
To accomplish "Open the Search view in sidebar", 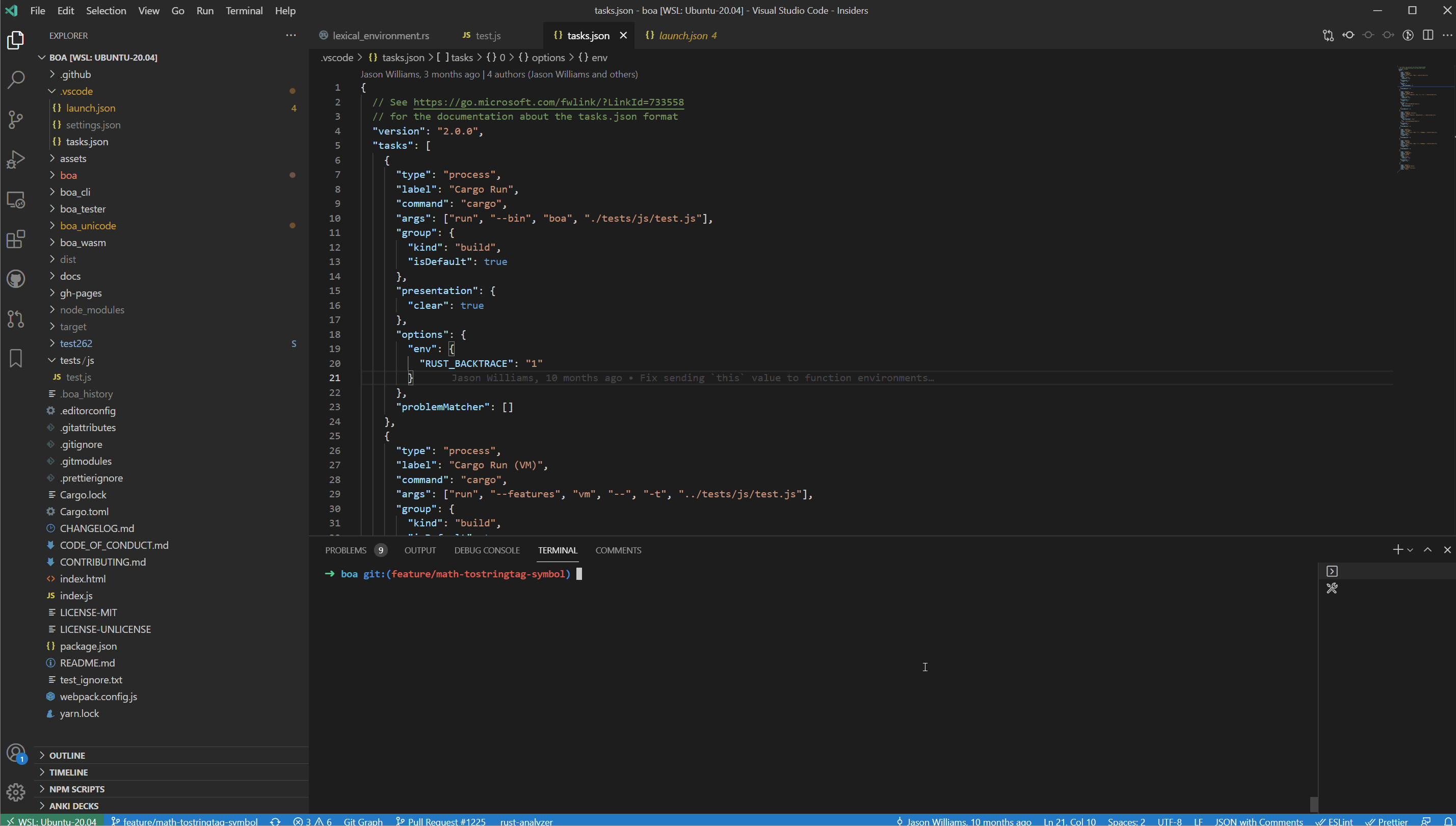I will pos(15,80).
